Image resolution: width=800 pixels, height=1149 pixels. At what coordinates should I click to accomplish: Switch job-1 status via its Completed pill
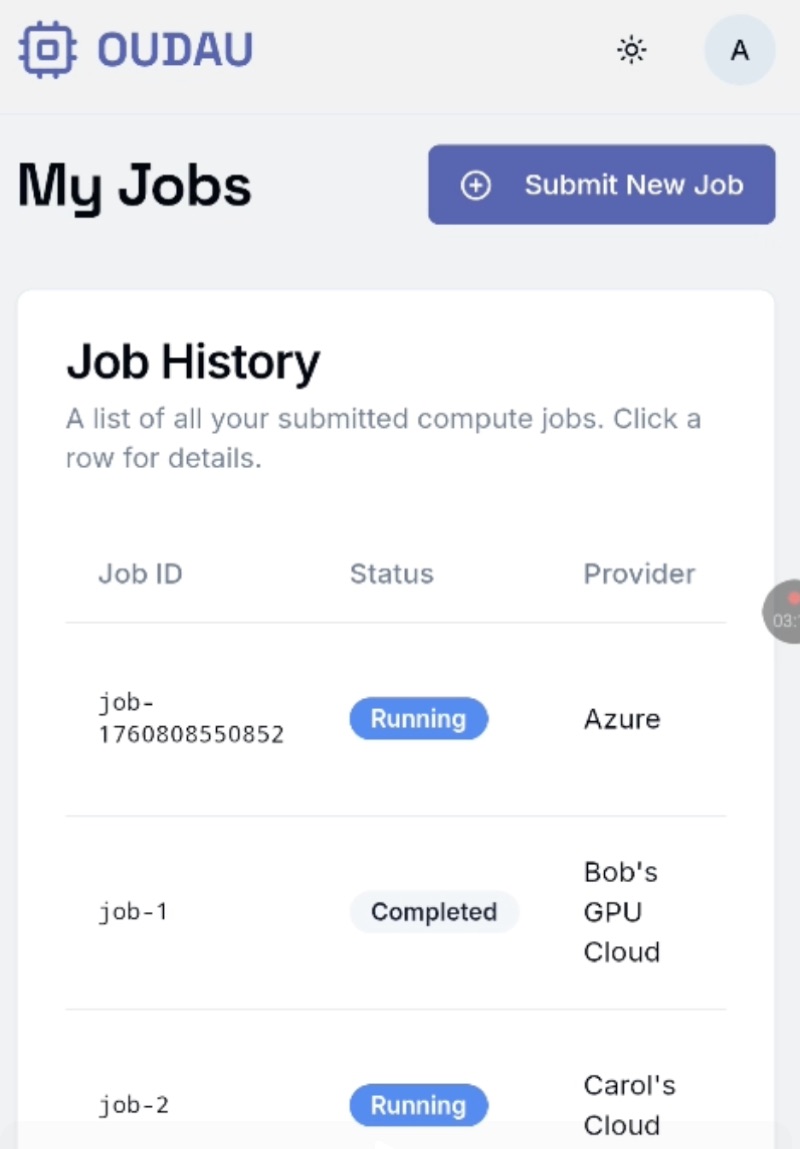[434, 911]
